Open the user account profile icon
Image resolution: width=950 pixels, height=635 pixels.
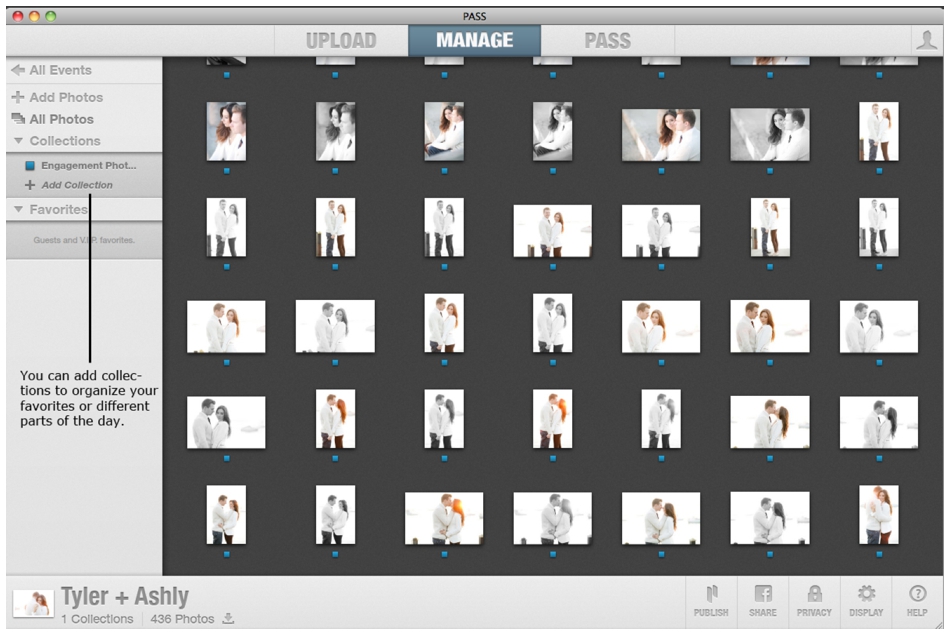pos(926,41)
